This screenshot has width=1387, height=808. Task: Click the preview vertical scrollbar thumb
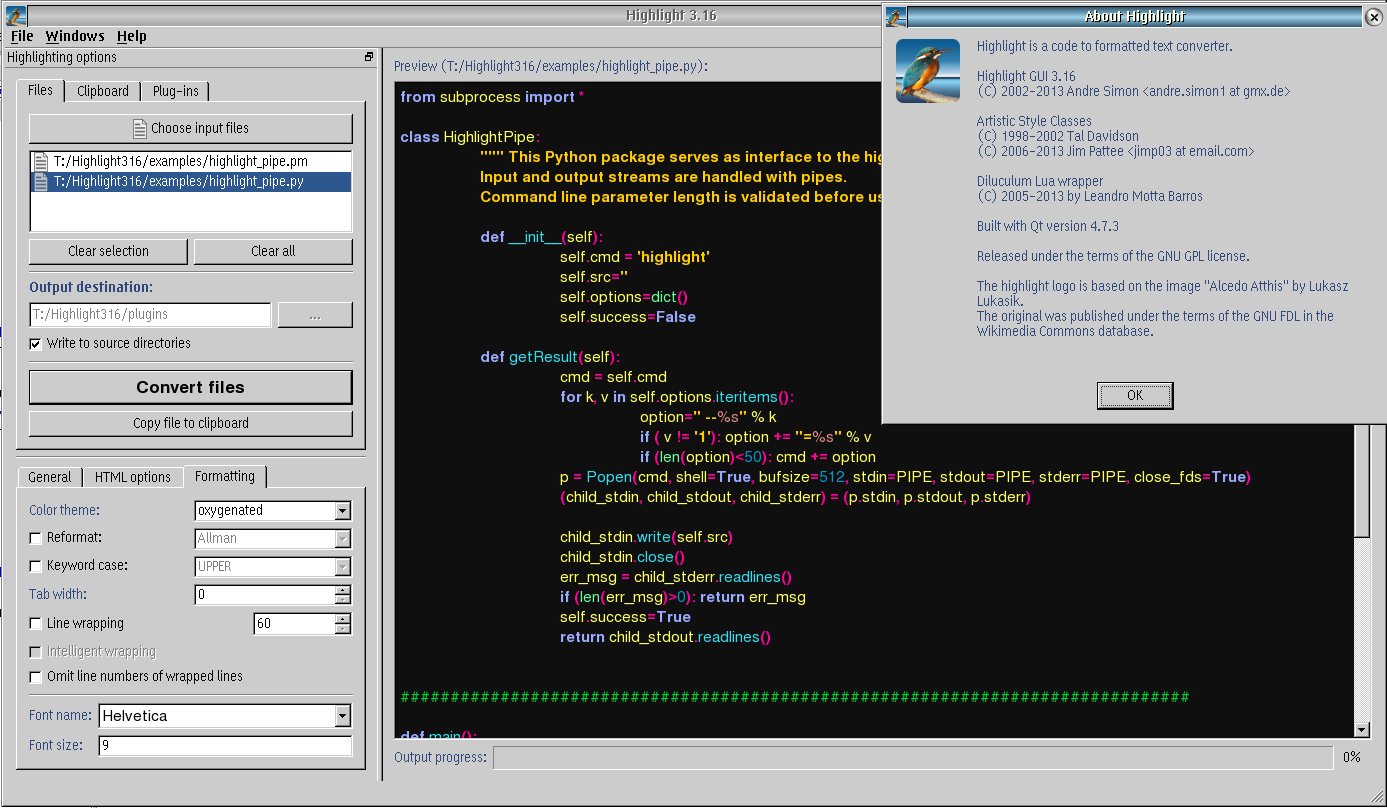pyautogui.click(x=1362, y=480)
